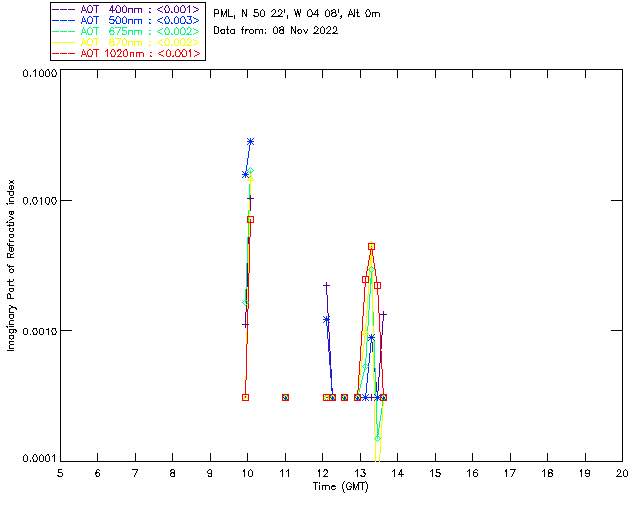Click the 'Data from: 08 Nov 2022' text
Screen dimensions: 640x512
tap(276, 30)
